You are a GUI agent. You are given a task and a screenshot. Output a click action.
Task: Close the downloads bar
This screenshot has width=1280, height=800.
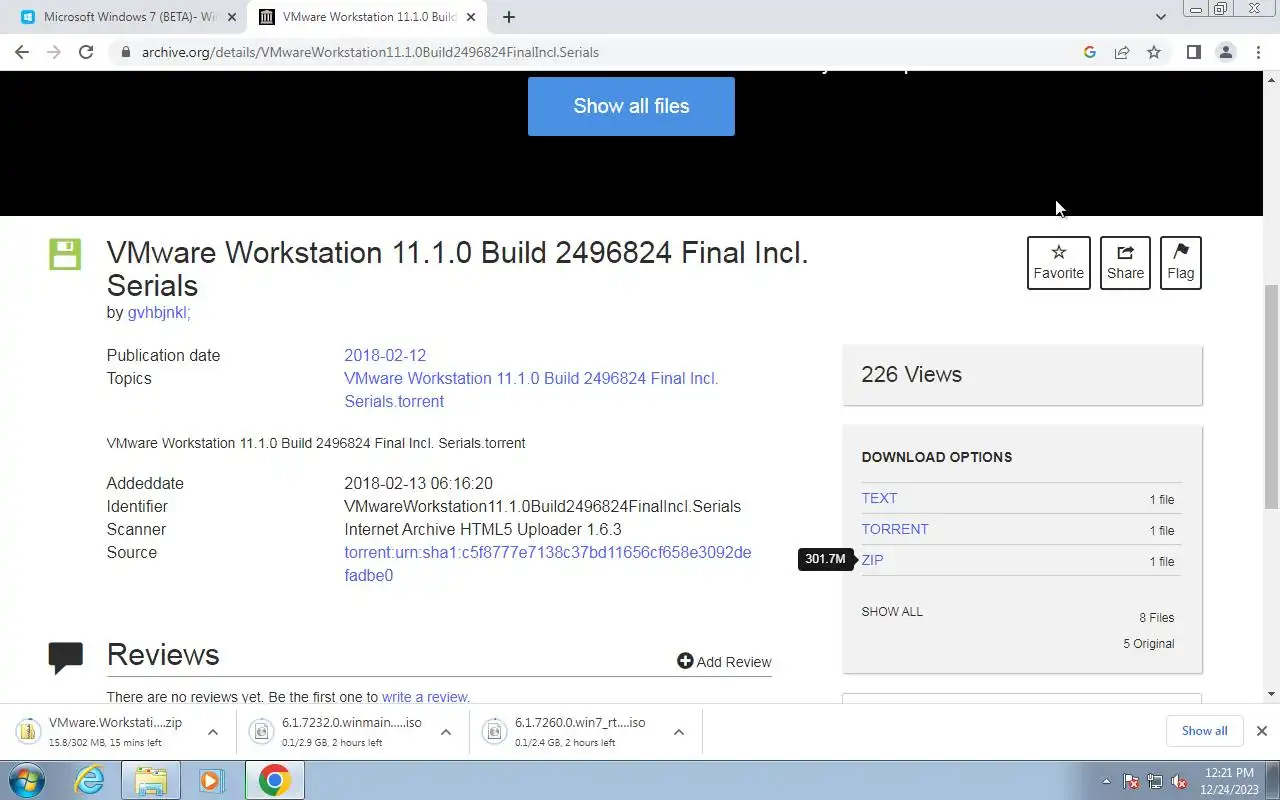pos(1261,731)
